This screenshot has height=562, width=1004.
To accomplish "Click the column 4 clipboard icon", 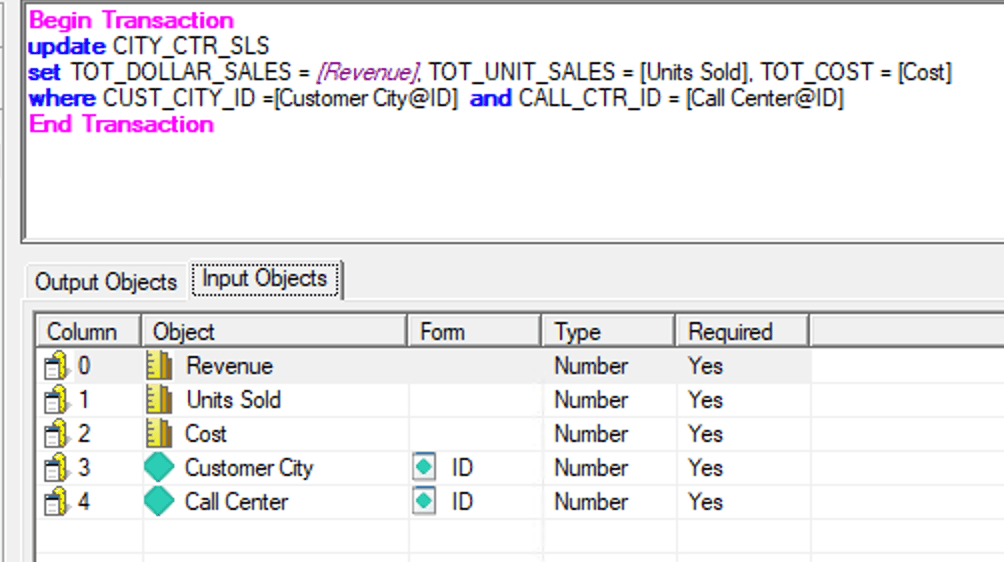I will [56, 502].
